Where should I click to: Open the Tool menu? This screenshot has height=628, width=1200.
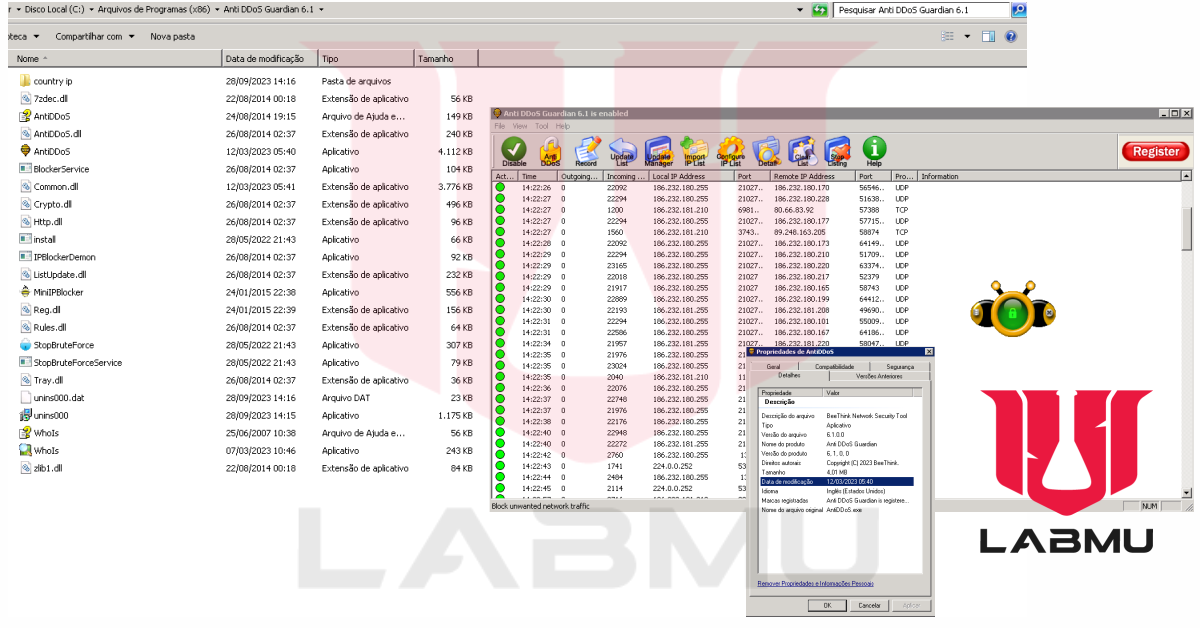coord(542,126)
